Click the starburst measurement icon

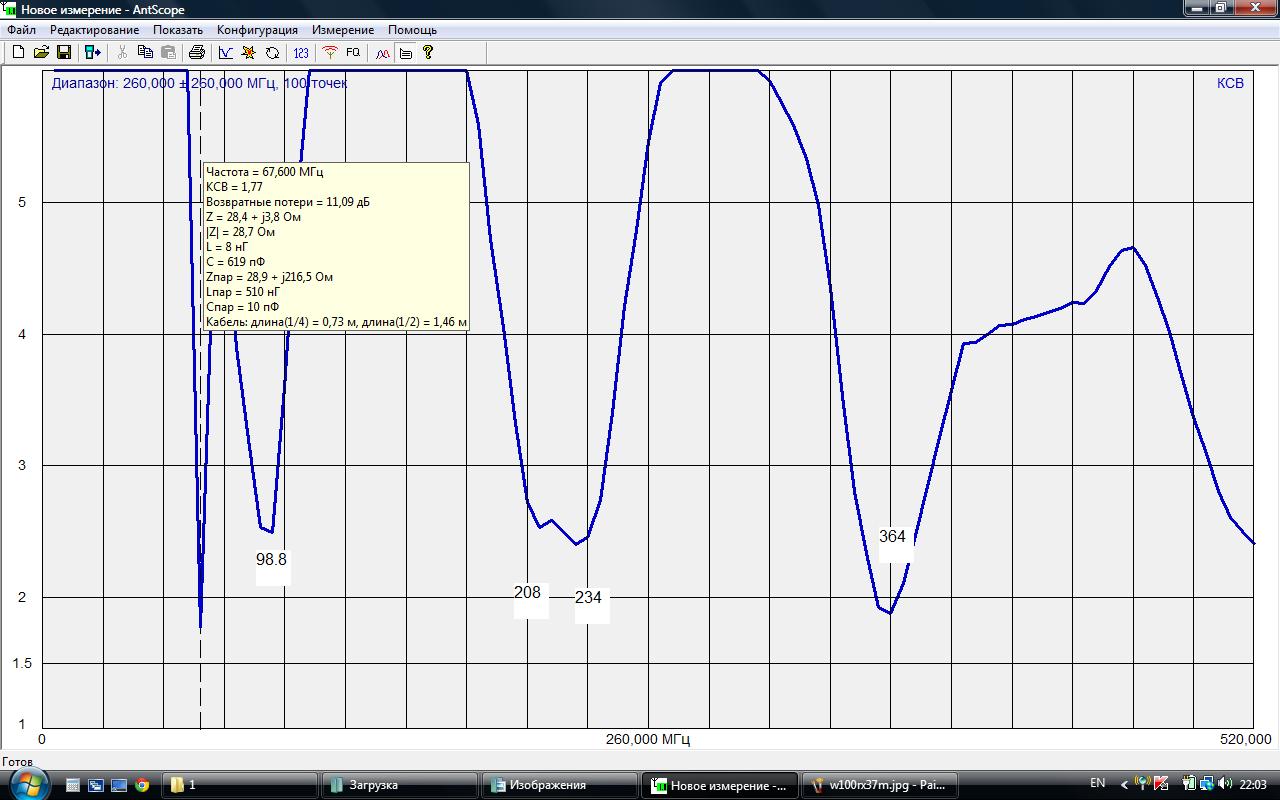tap(249, 52)
